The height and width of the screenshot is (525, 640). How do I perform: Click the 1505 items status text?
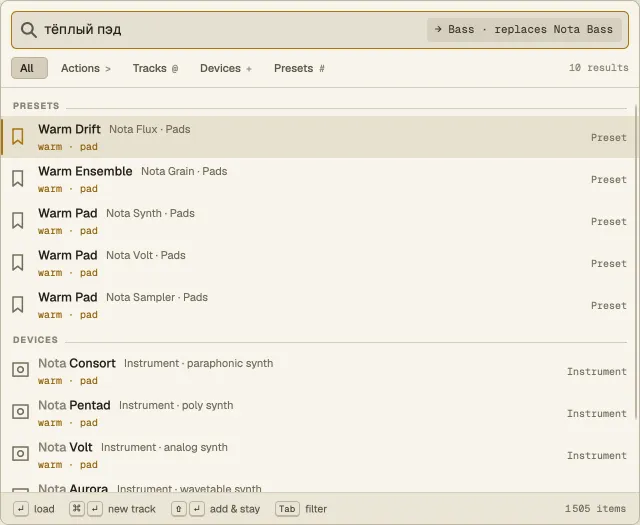595,509
